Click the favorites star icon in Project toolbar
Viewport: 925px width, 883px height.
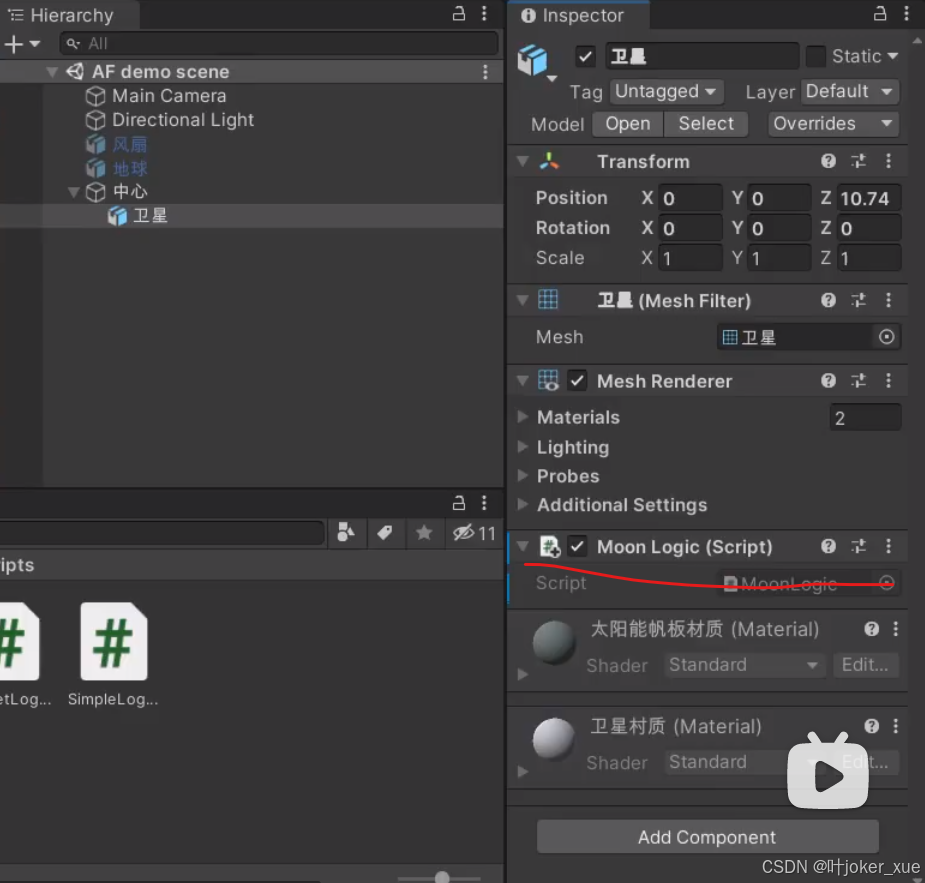[424, 533]
